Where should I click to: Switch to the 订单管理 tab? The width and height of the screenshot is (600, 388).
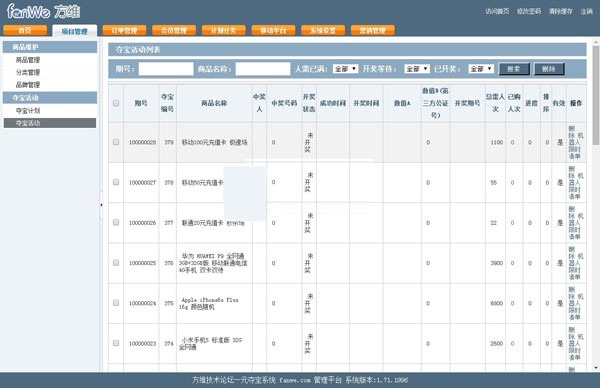click(x=124, y=30)
